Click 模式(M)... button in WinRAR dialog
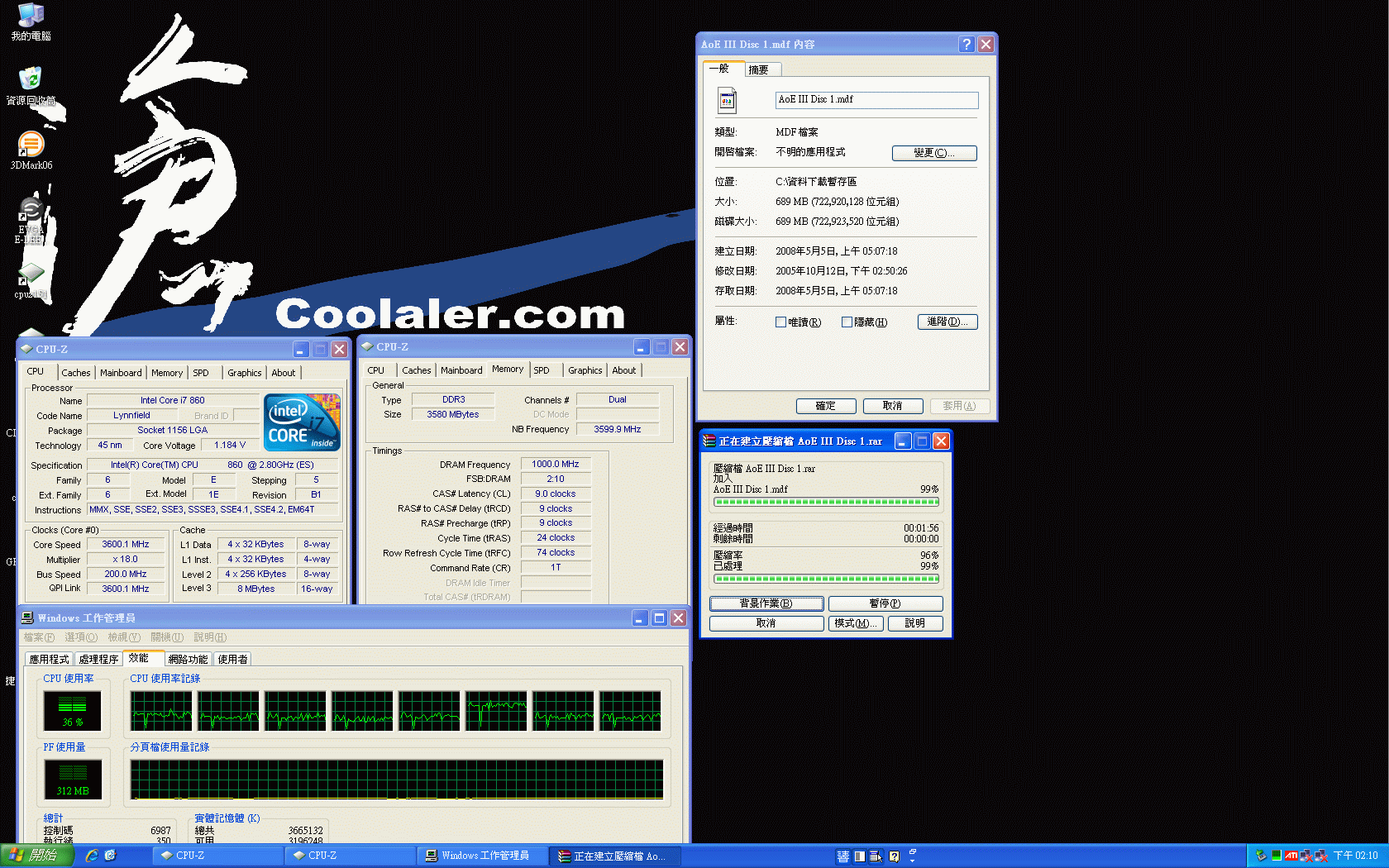 [856, 623]
